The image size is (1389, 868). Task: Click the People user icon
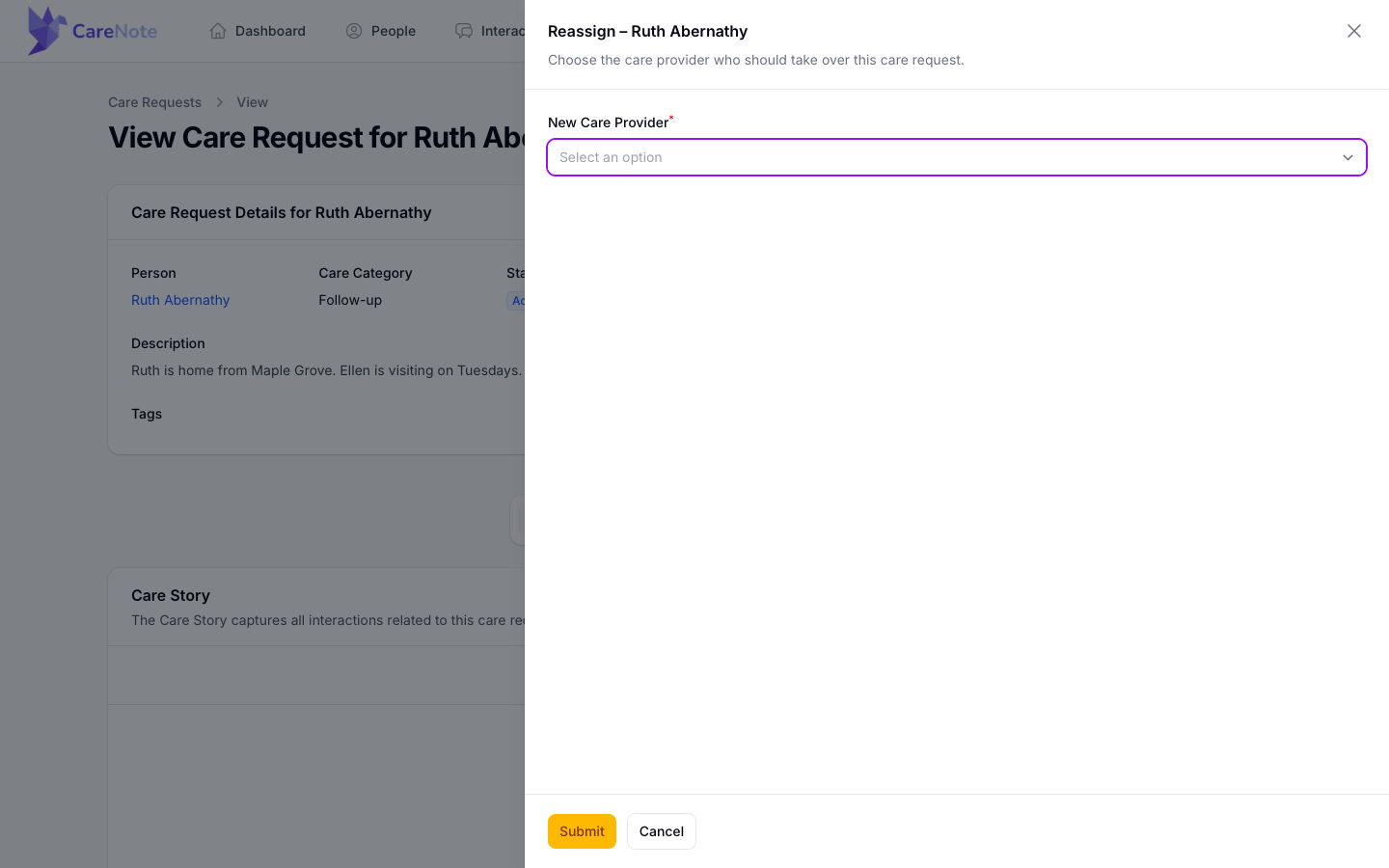(354, 31)
